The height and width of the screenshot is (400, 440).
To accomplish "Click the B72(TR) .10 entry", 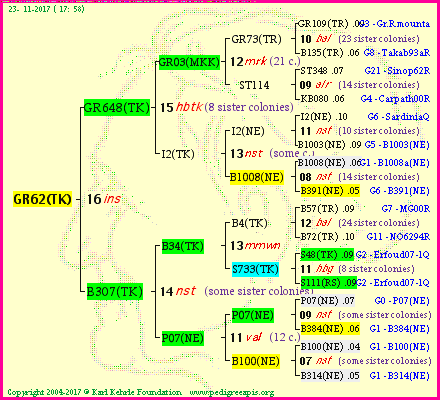I will tap(327, 237).
